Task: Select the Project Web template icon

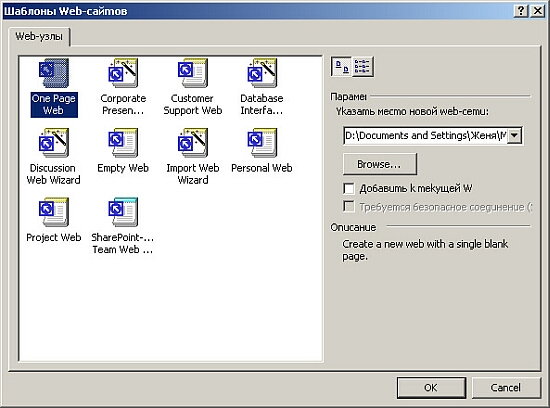Action: tap(54, 212)
